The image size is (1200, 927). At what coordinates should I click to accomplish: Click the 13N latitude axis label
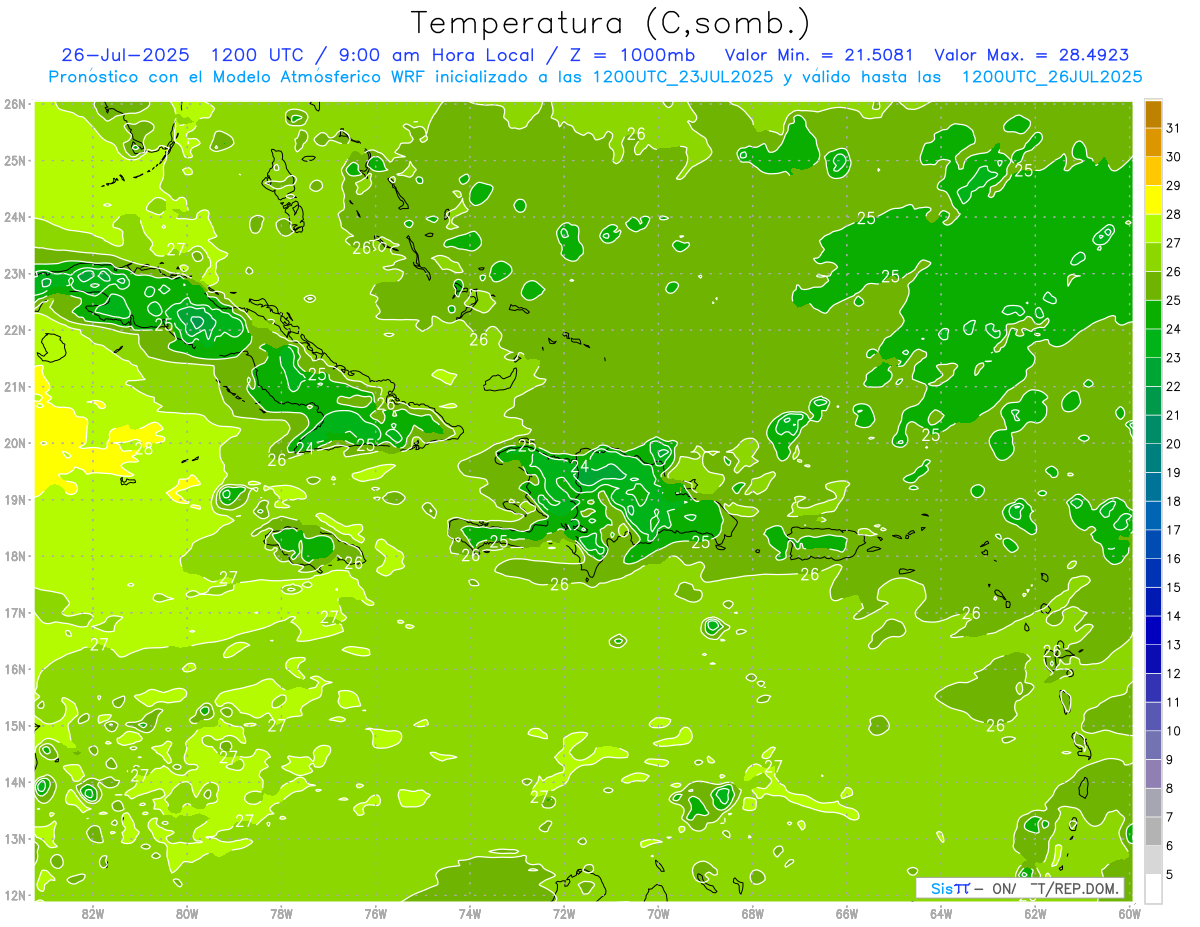coord(15,839)
